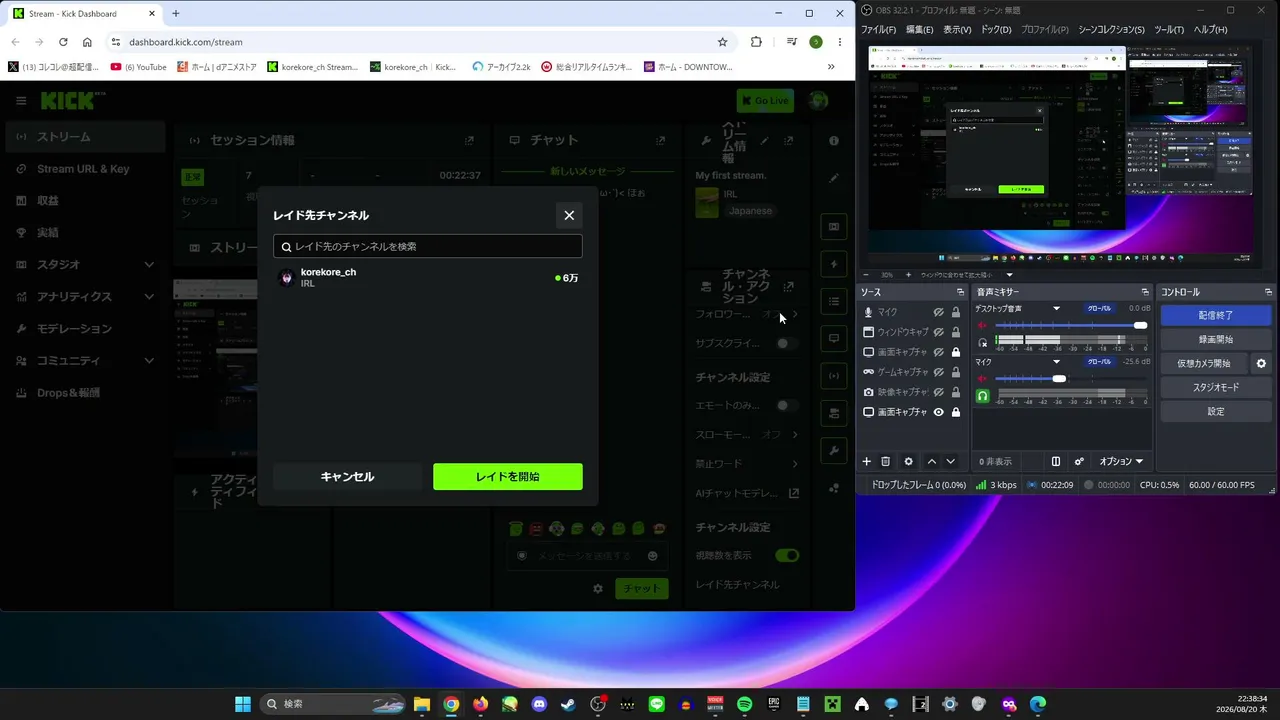1280x720 pixels.
Task: Toggle visibility of the 映像キャプチャ source
Action: pos(938,392)
